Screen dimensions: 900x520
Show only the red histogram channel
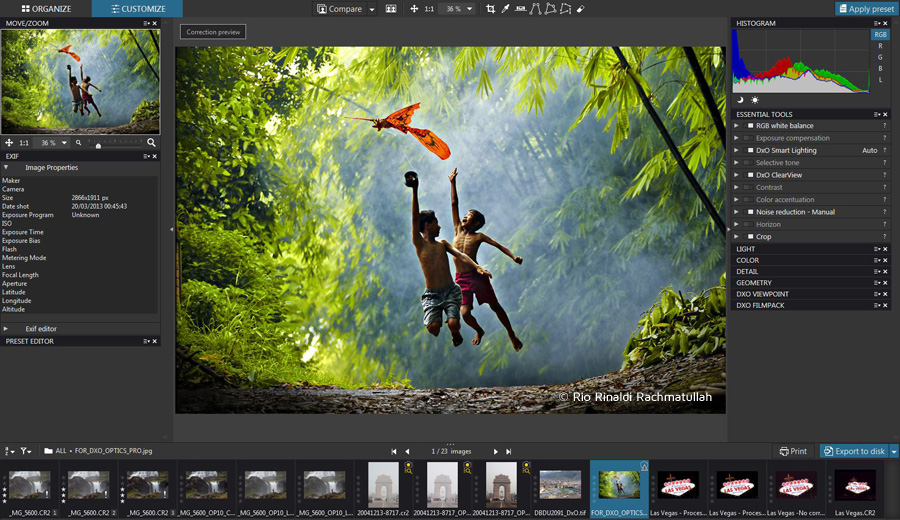880,46
